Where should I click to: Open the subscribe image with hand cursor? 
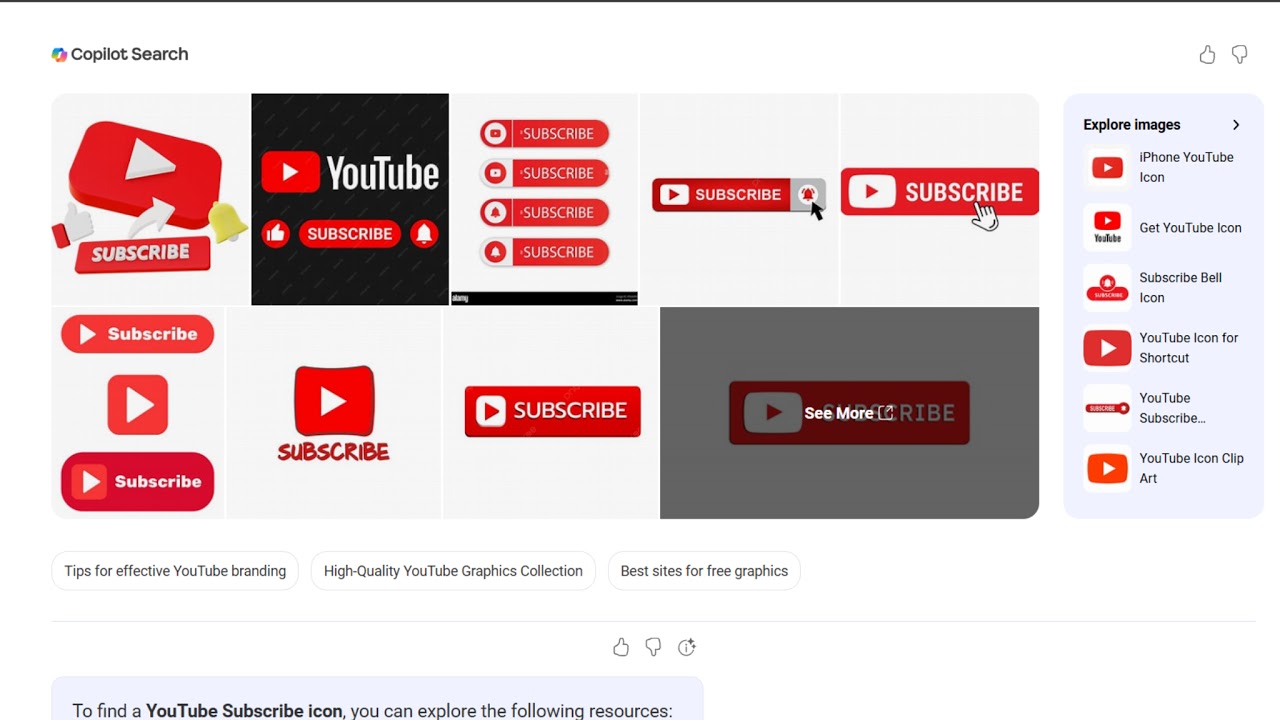[940, 199]
